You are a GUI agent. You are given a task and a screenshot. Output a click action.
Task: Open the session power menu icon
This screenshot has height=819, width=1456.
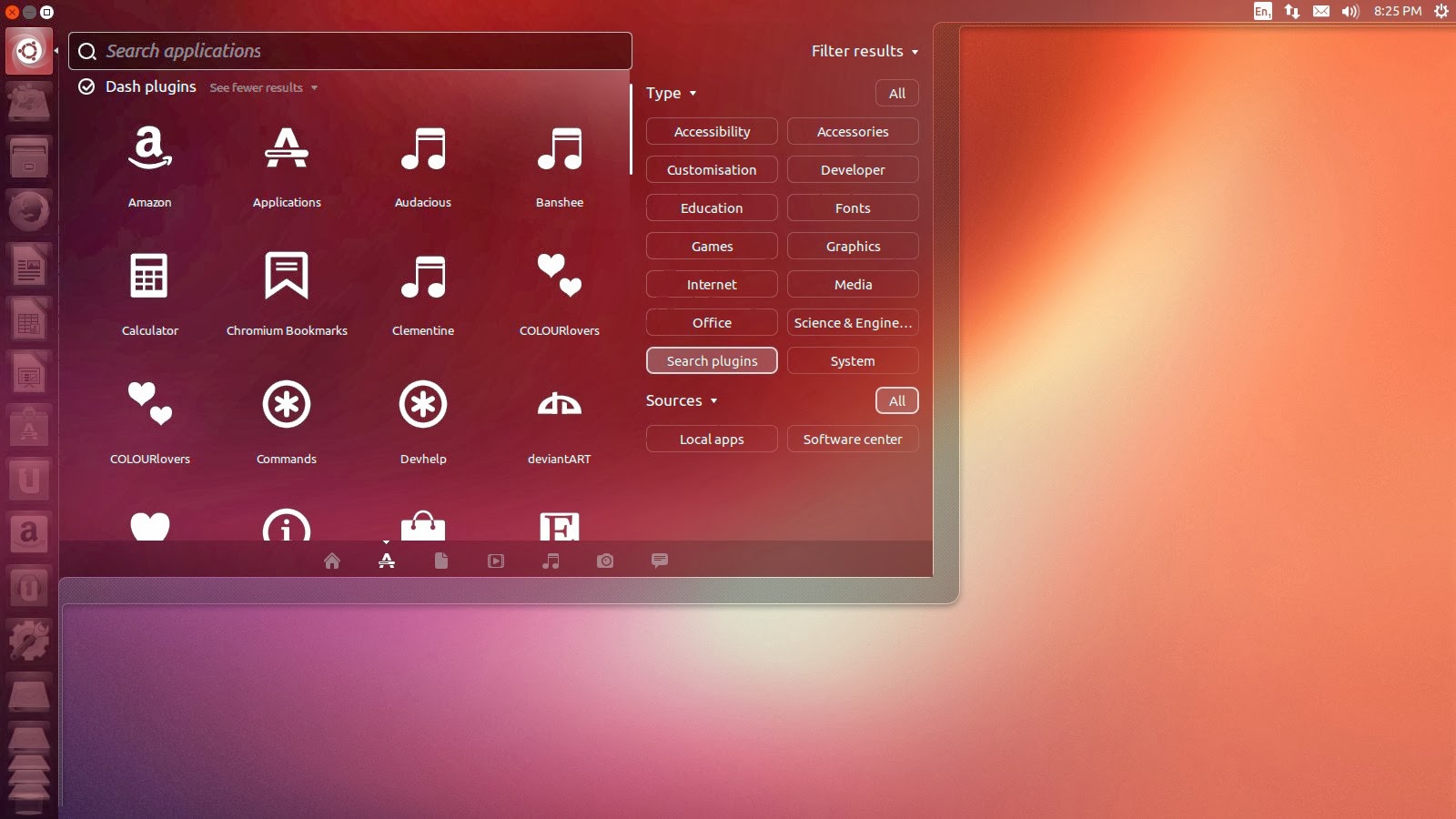click(x=1441, y=11)
